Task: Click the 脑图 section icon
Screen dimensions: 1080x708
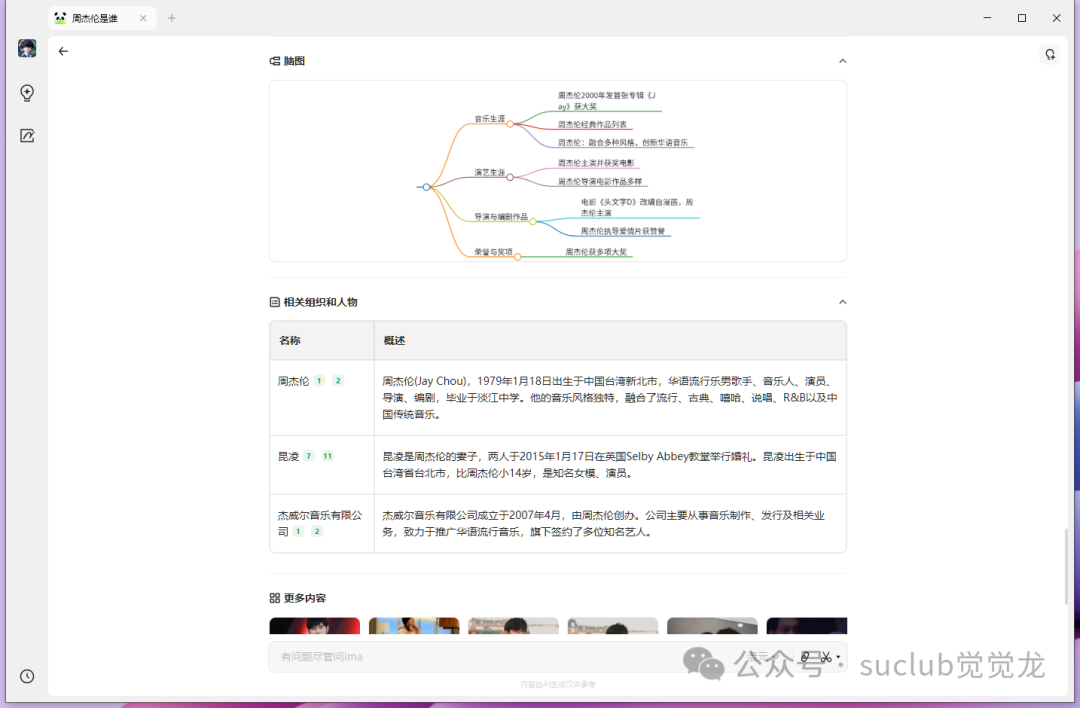Action: pos(274,61)
